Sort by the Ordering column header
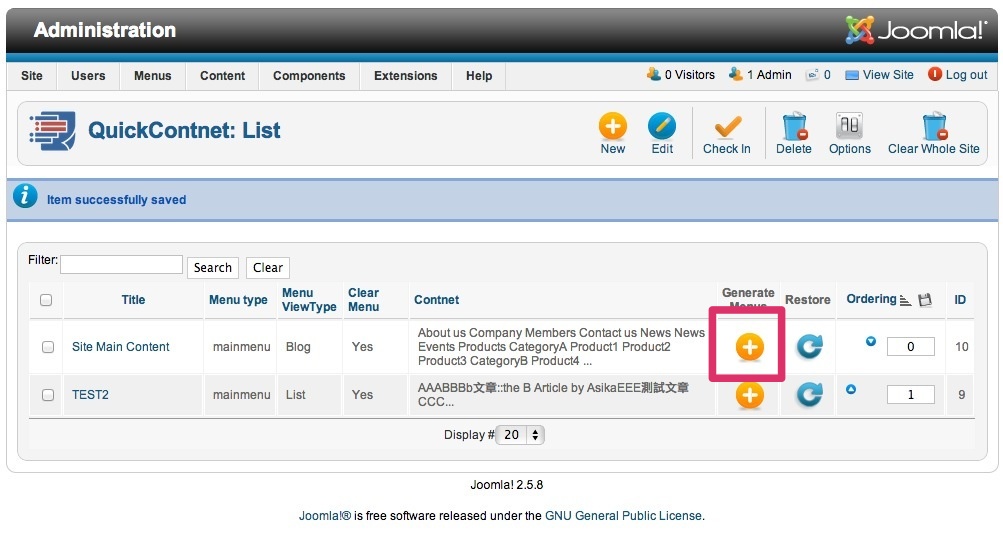1003x546 pixels. pyautogui.click(x=871, y=299)
